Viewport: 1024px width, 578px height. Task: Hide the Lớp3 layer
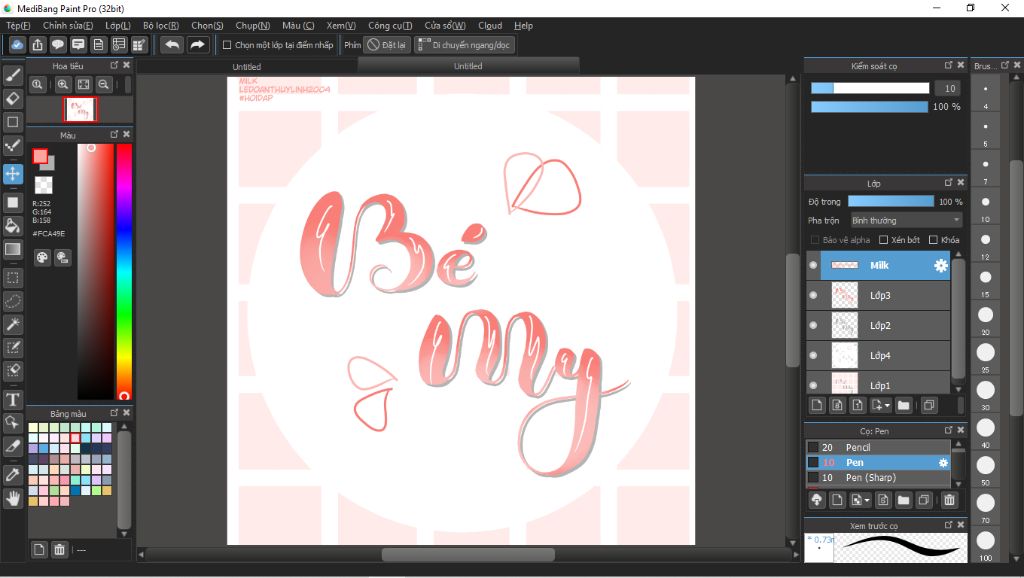tap(813, 295)
